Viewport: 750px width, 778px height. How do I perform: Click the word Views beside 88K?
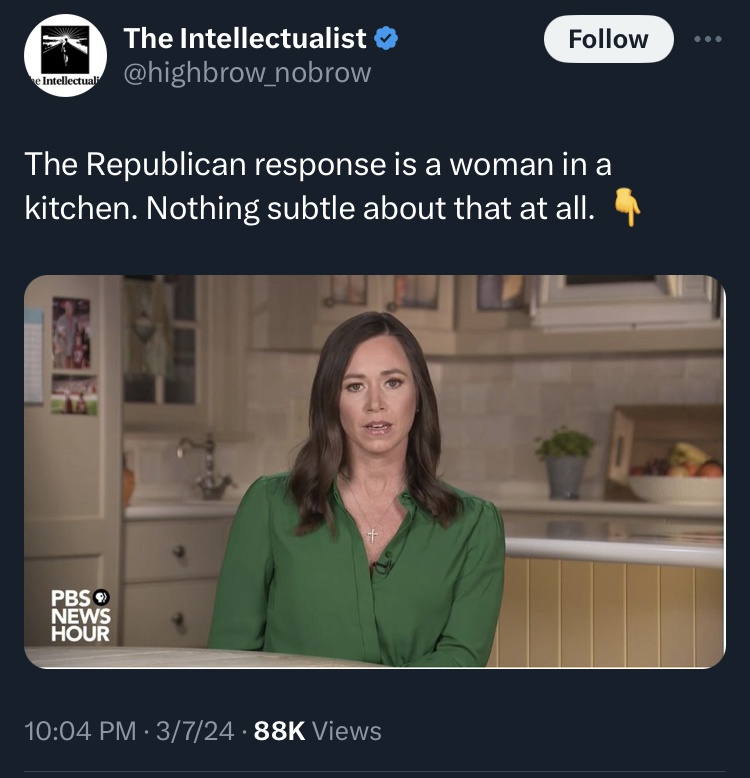coord(347,731)
